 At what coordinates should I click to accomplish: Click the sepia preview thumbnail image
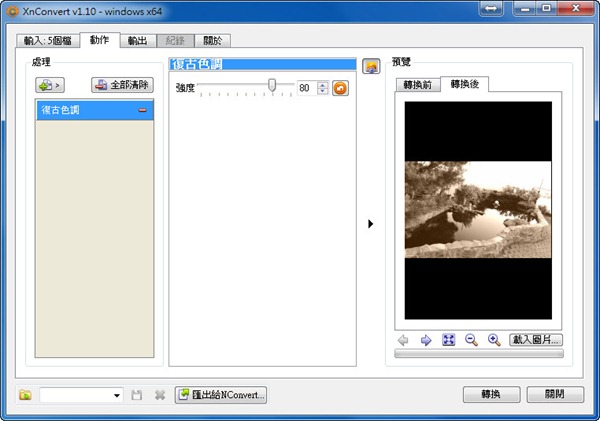point(478,210)
